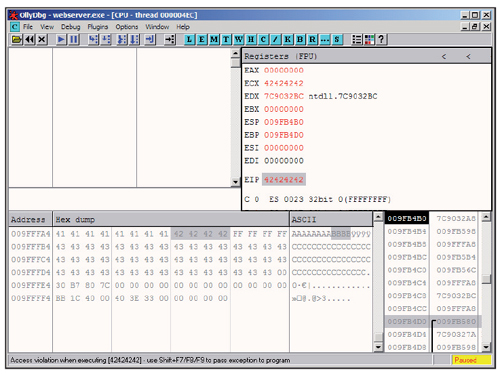Click the Step into toolbar icon
The height and width of the screenshot is (374, 500).
[x=93, y=40]
